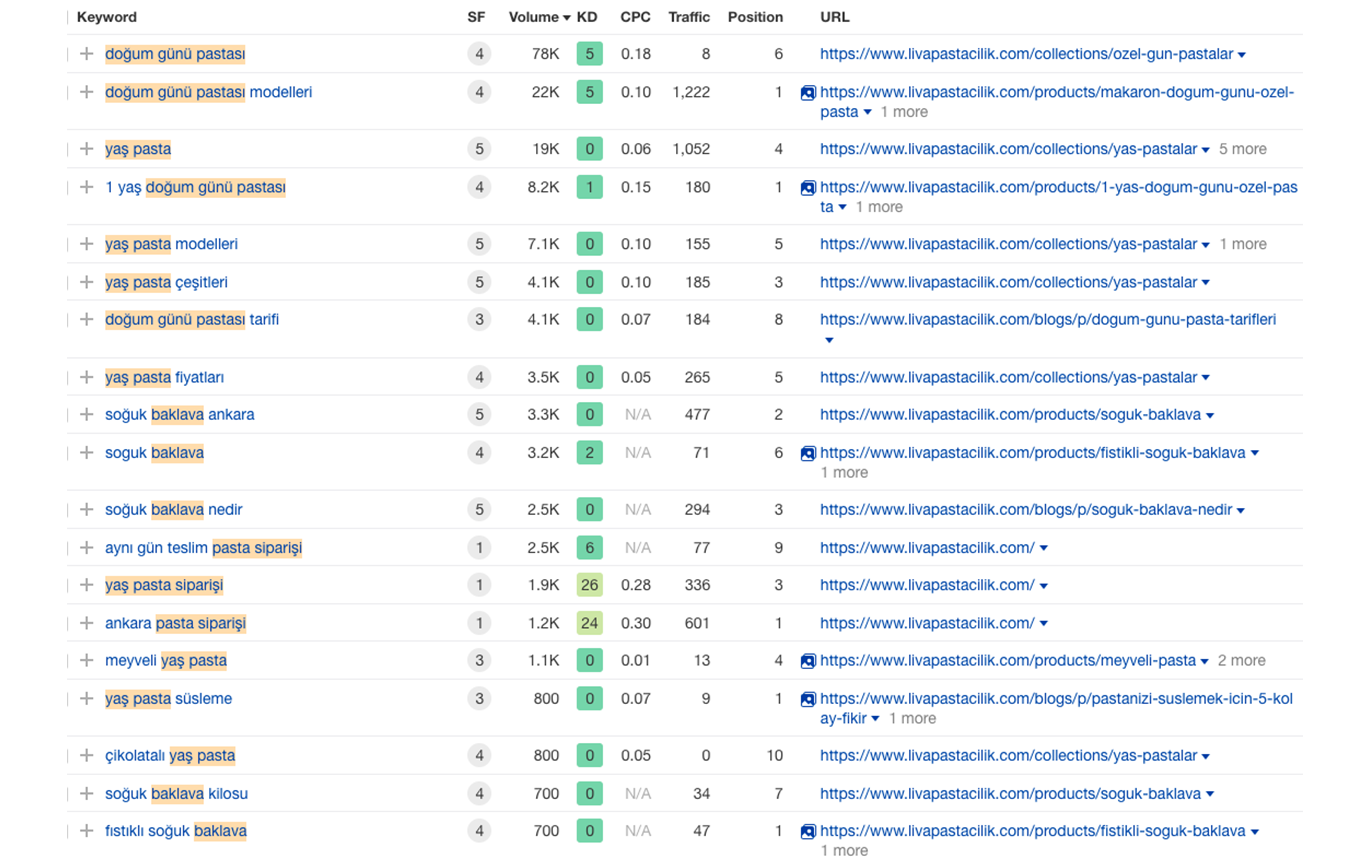This screenshot has height=867, width=1367.
Task: Click image icon before meyveli-pasta URL
Action: pyautogui.click(x=808, y=661)
